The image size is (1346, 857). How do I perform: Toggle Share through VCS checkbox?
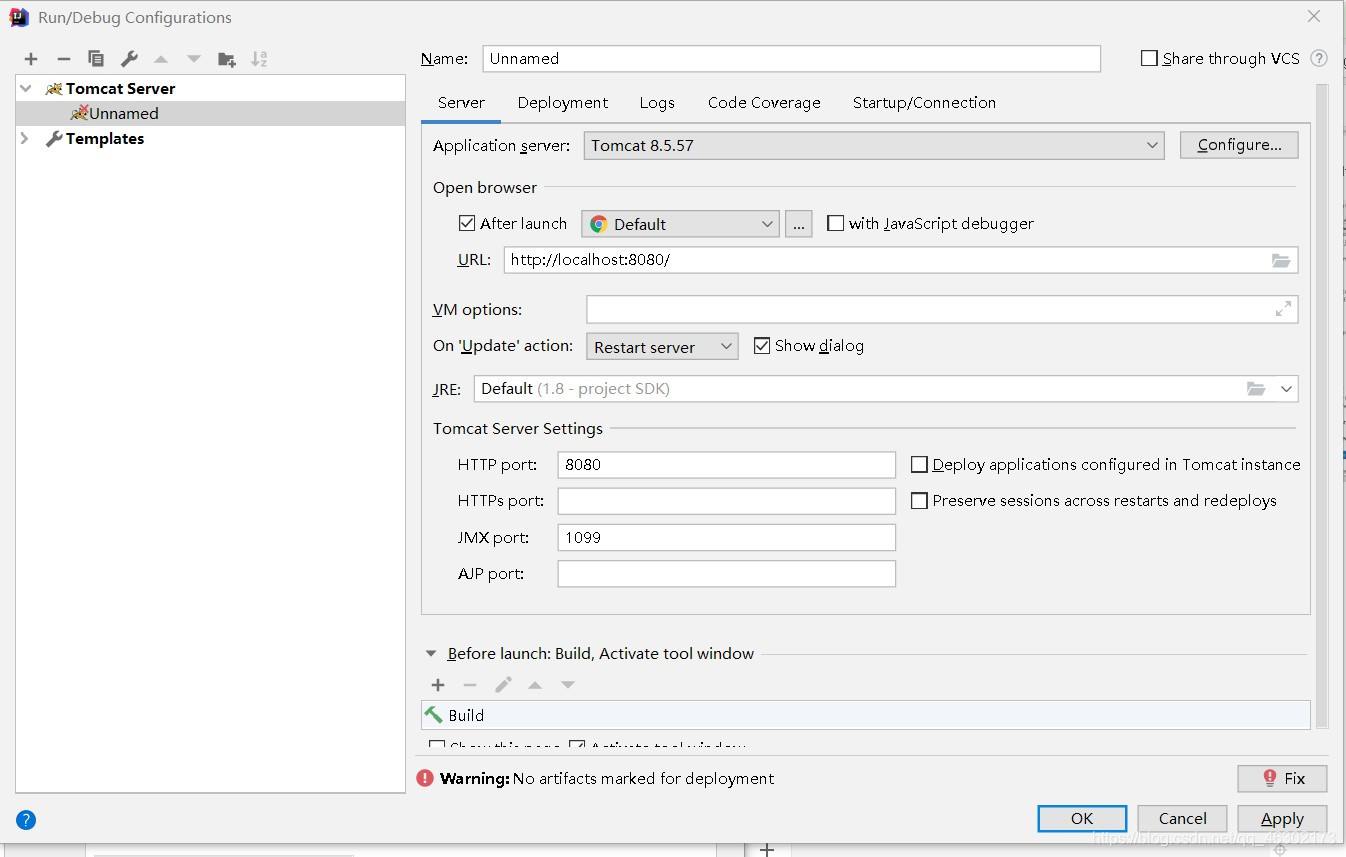pyautogui.click(x=1149, y=58)
